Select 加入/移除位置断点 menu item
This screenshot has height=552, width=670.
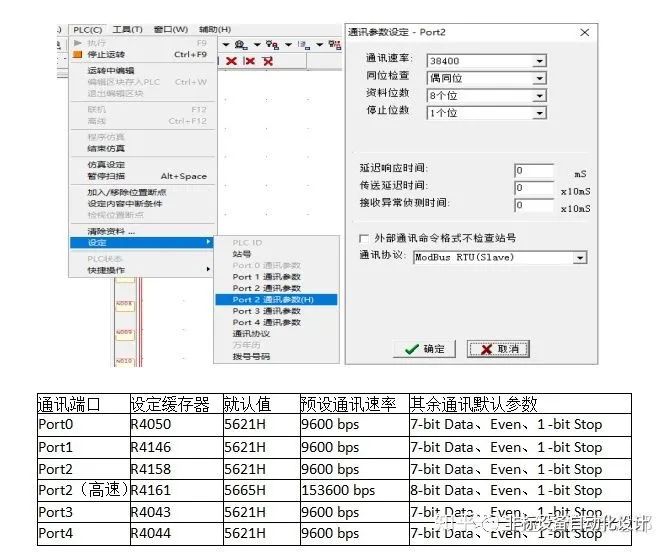click(142, 192)
